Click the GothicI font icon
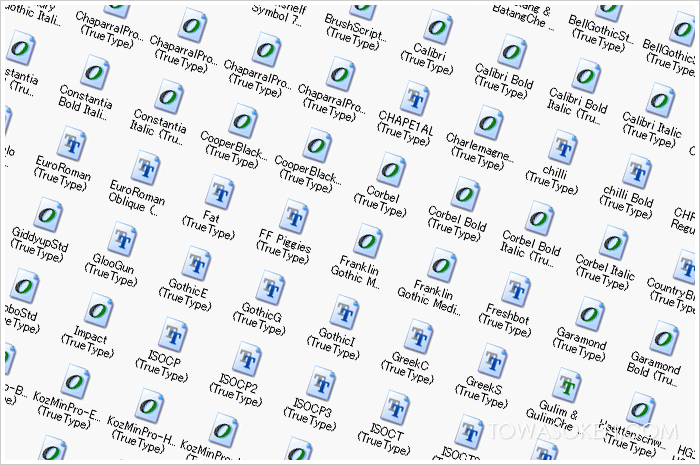 click(344, 311)
